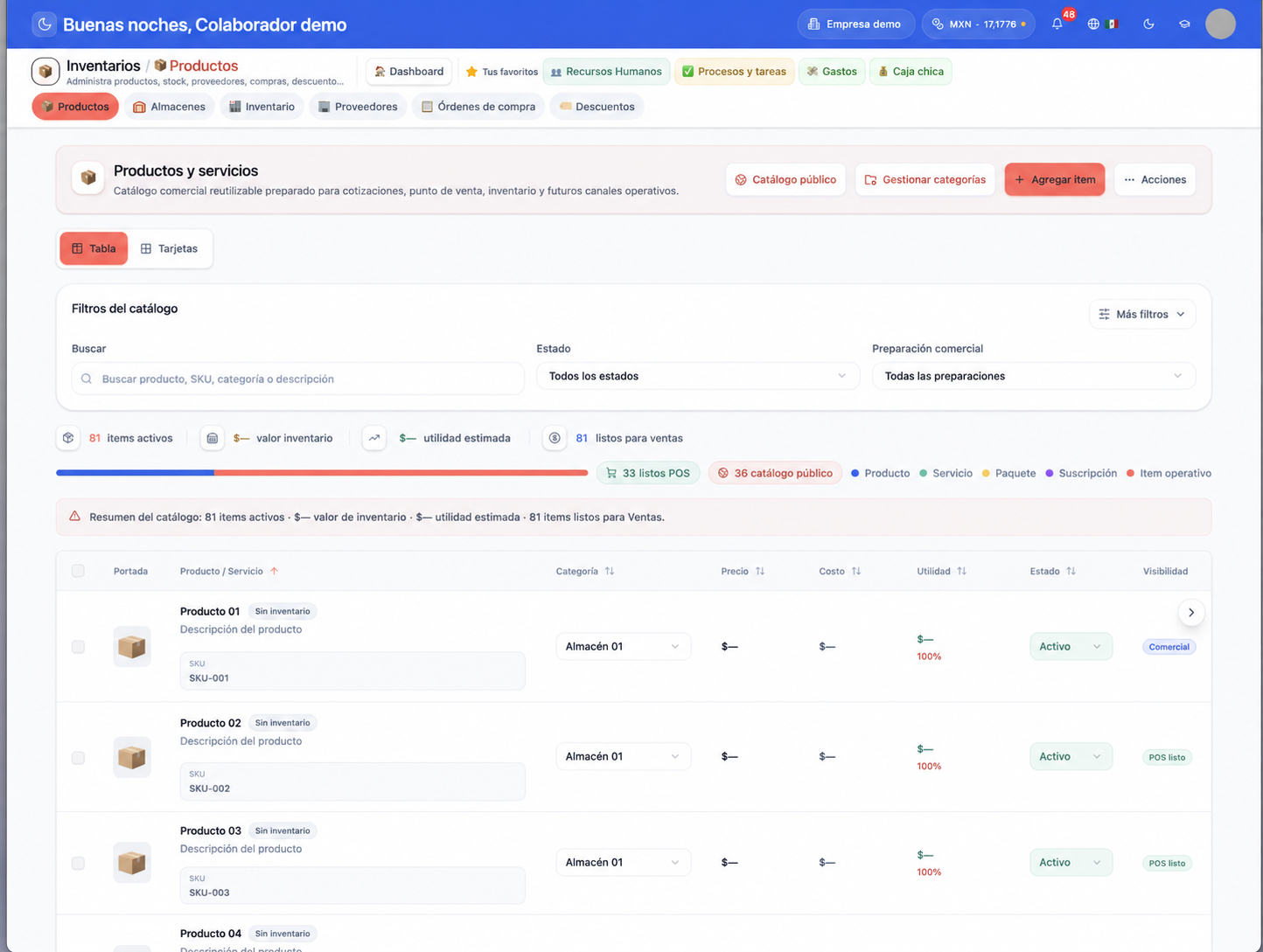
Task: Click the utilidad estimada trend icon
Action: (374, 438)
